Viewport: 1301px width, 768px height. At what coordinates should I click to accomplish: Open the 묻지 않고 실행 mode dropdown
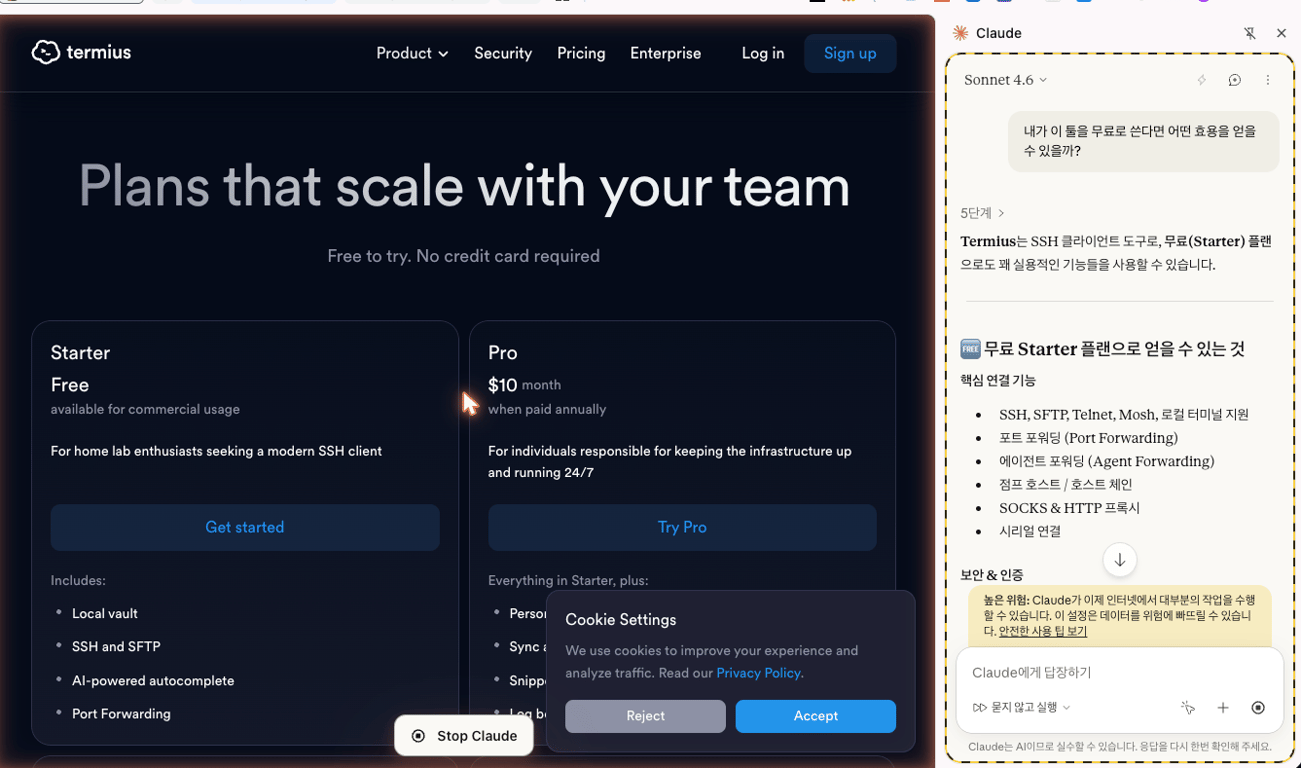(x=1021, y=708)
